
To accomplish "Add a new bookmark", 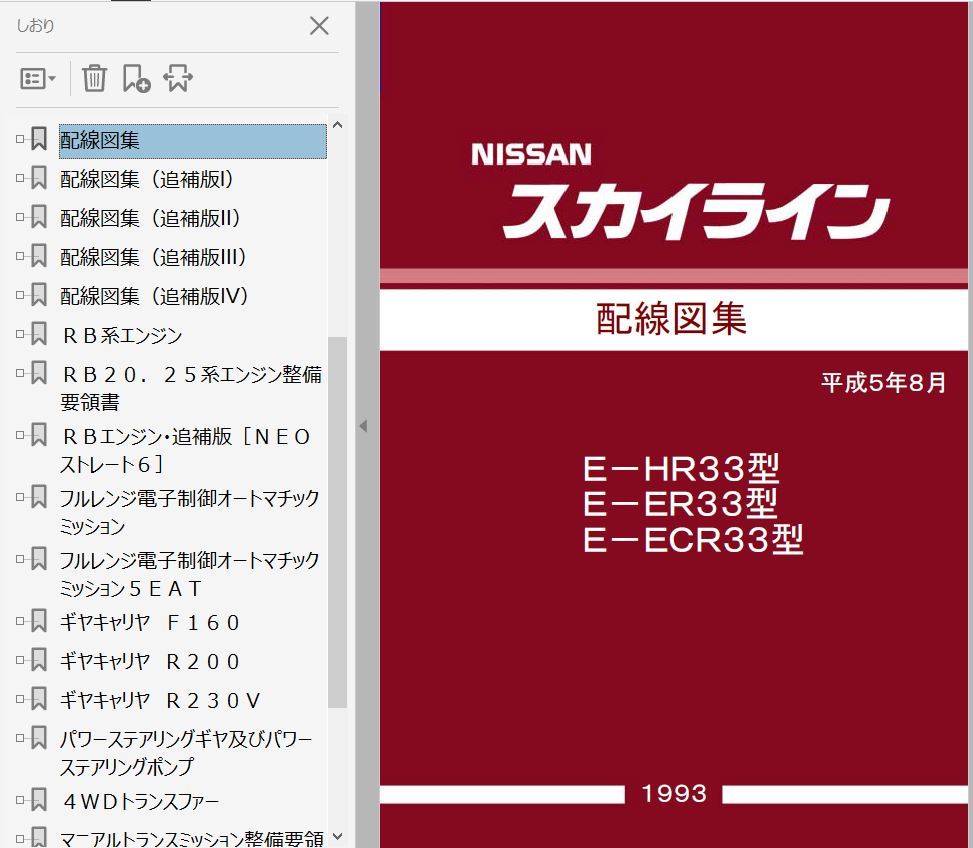I will [136, 78].
